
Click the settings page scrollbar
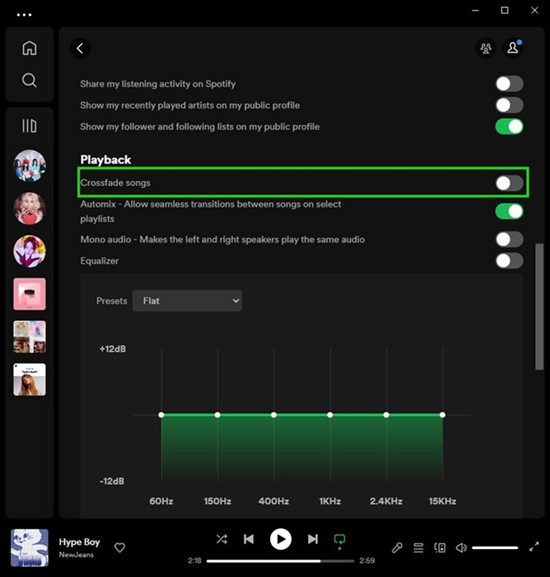(539, 306)
